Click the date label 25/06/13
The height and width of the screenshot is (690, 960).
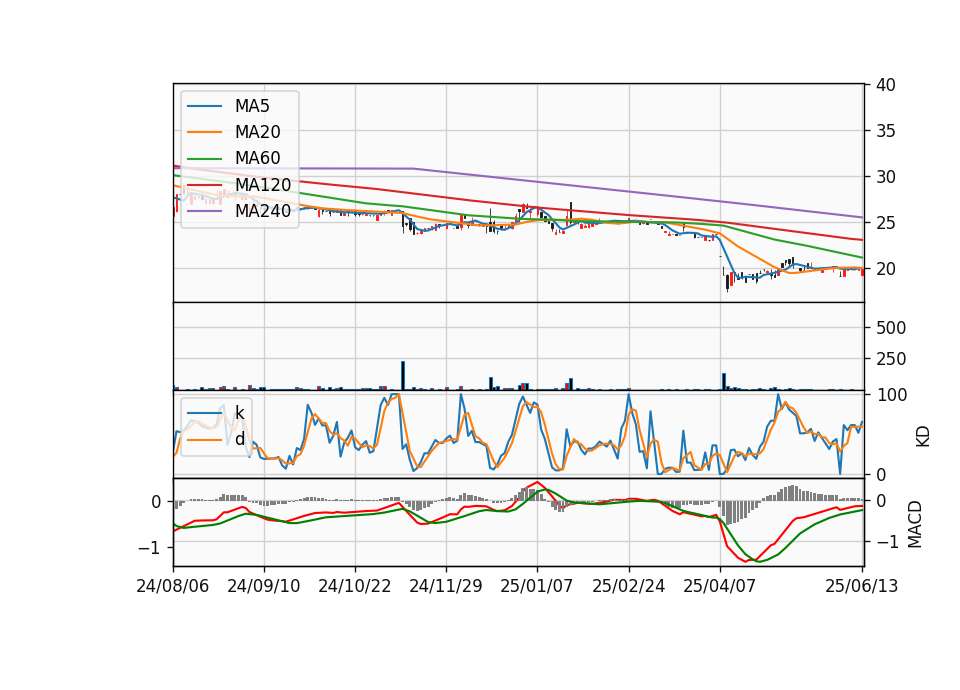click(x=861, y=586)
